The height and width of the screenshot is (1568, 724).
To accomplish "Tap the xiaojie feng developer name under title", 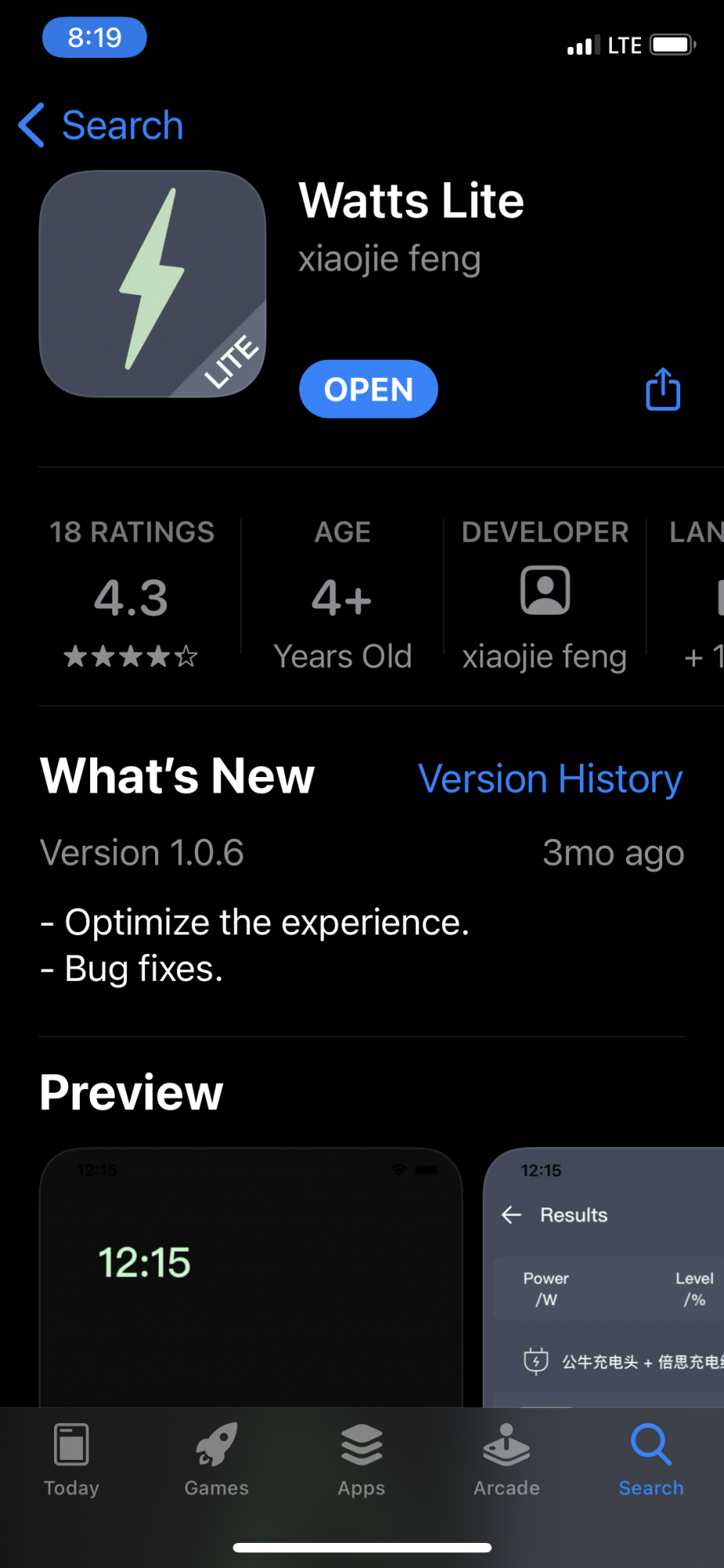I will coord(389,259).
